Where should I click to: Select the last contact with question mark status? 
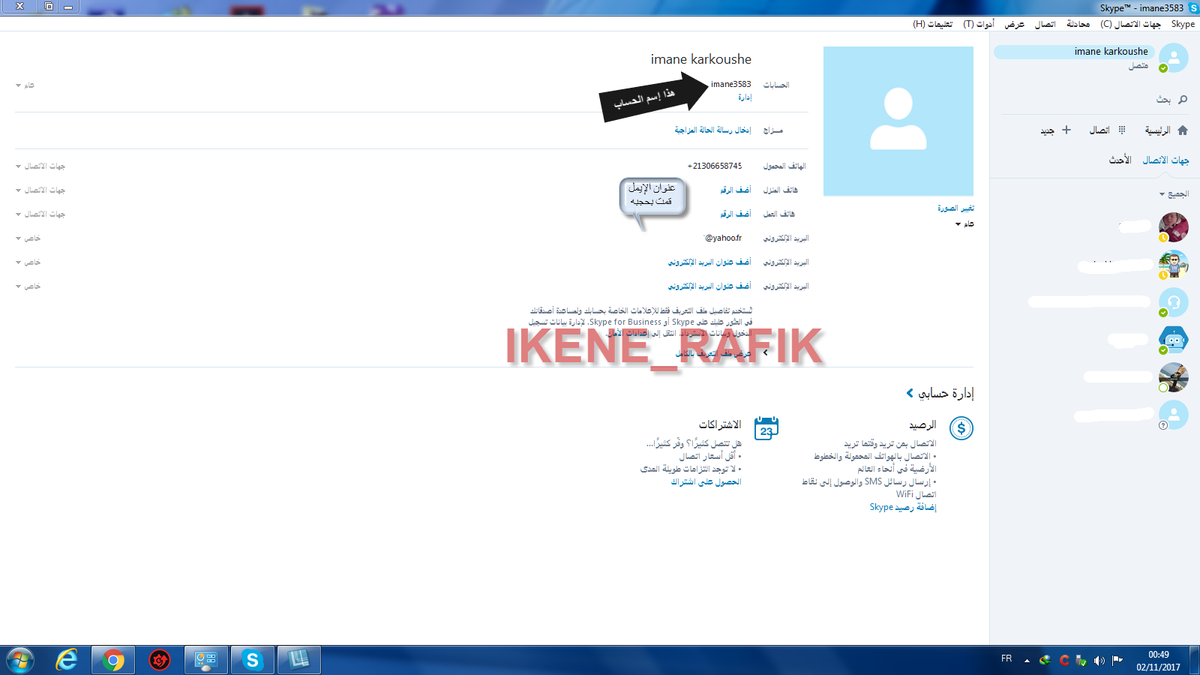coord(1173,414)
